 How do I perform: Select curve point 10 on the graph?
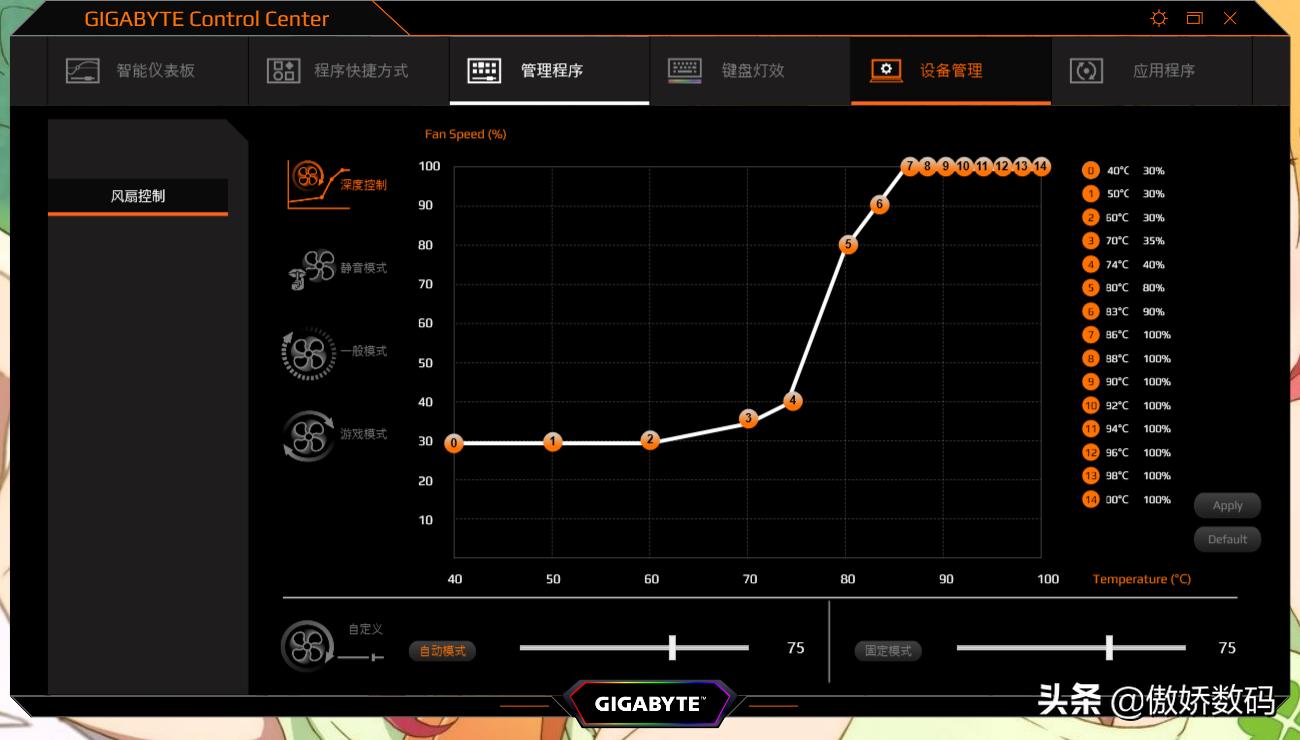pyautogui.click(x=964, y=166)
